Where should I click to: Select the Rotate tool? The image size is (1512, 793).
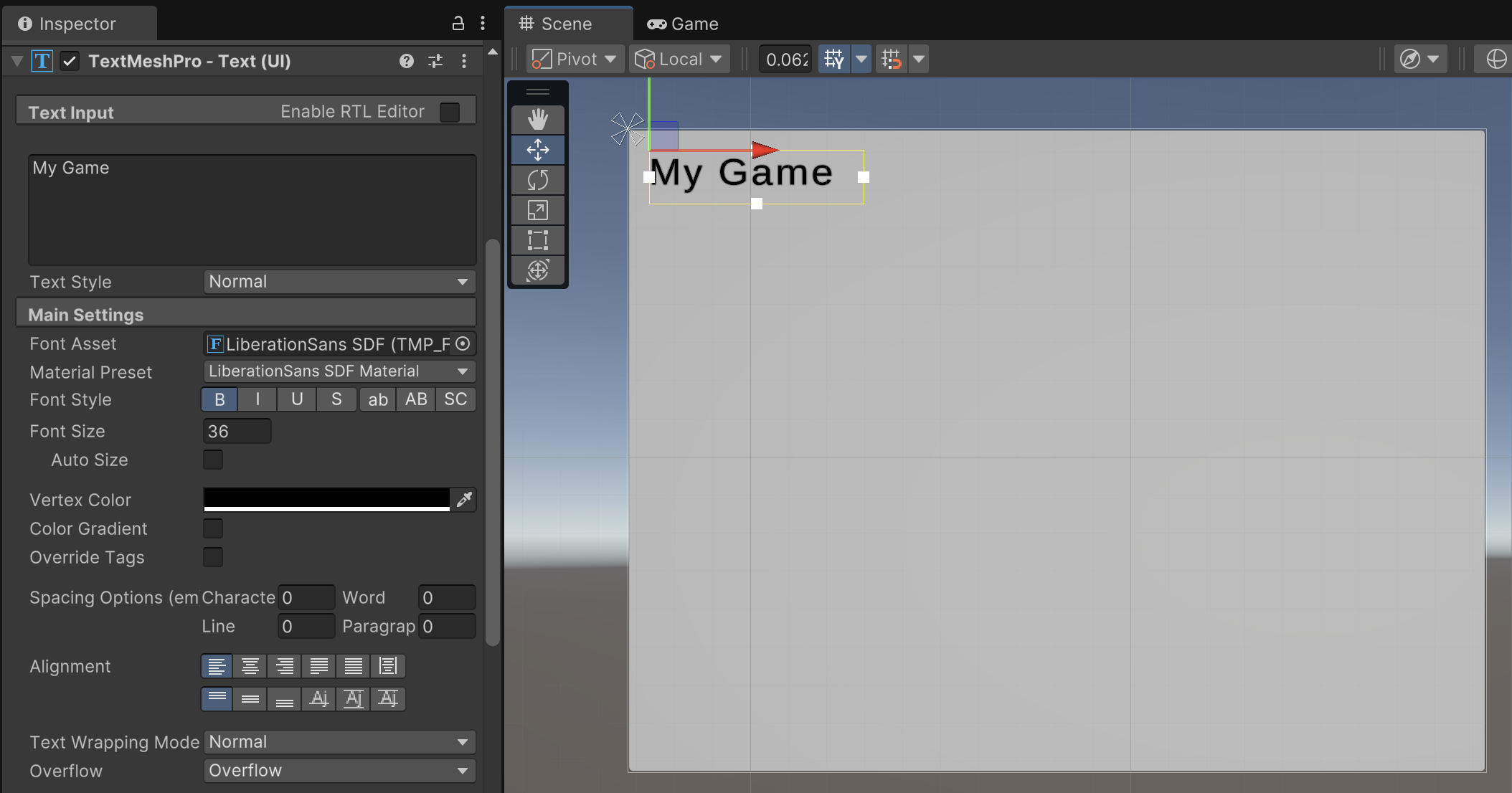point(537,180)
